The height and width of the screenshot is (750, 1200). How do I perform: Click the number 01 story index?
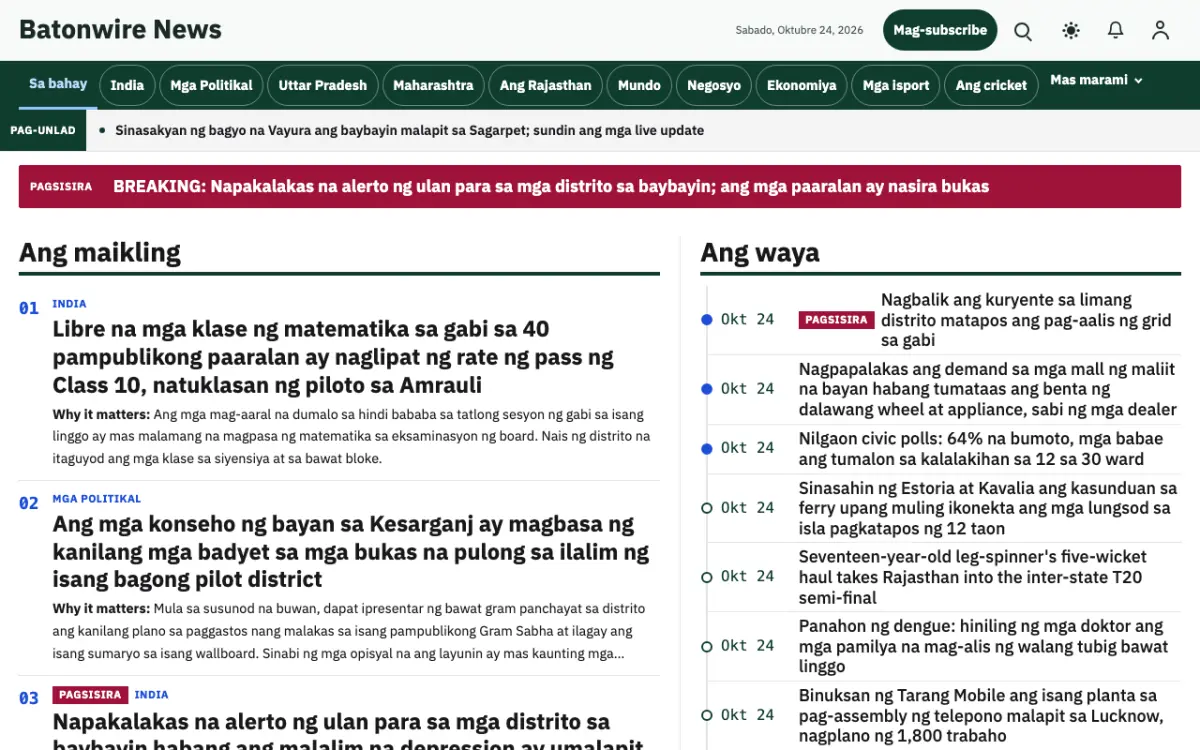pos(29,308)
